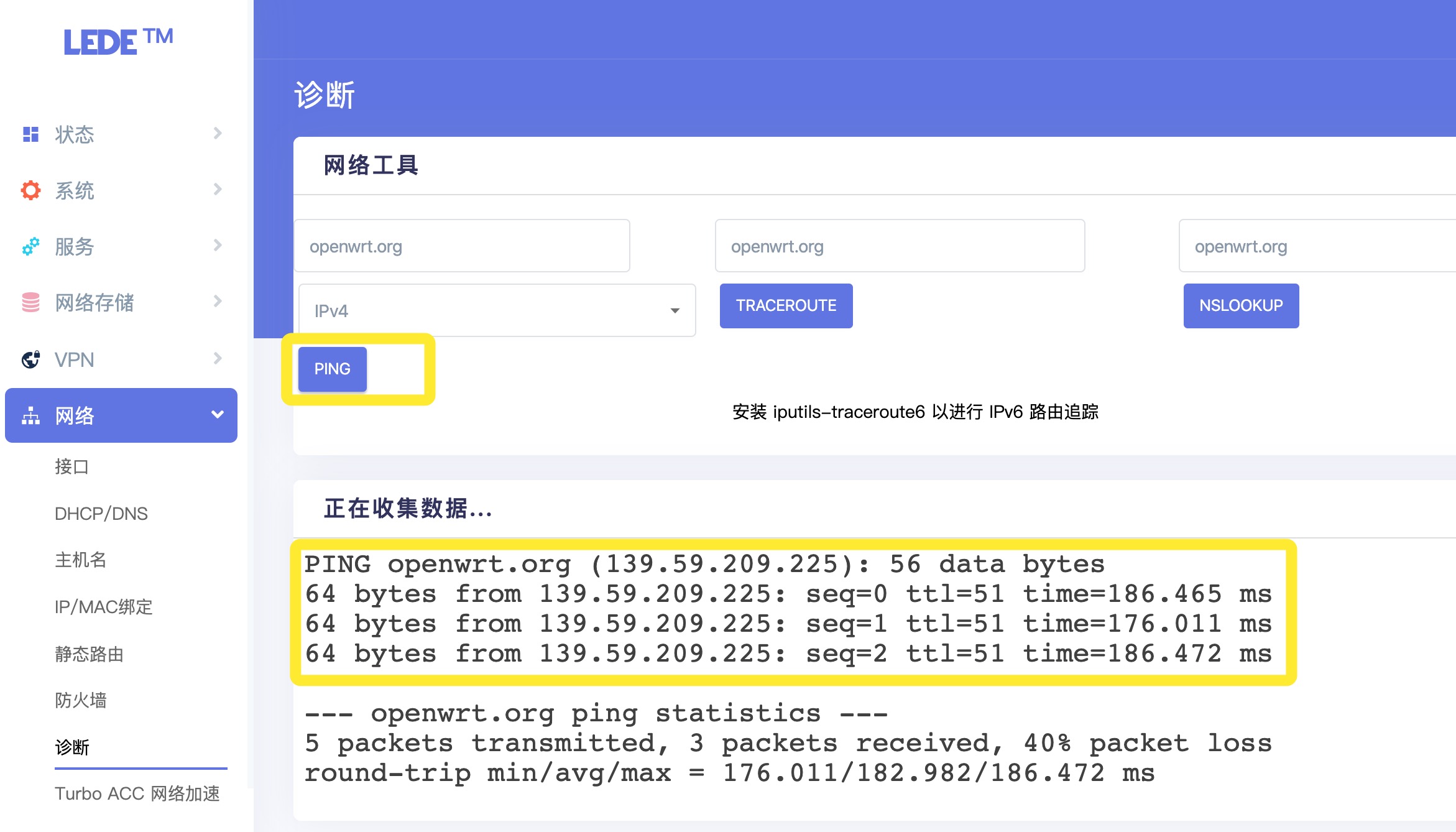Expand the VPN menu chevron
This screenshot has width=1456, height=832.
tap(218, 358)
